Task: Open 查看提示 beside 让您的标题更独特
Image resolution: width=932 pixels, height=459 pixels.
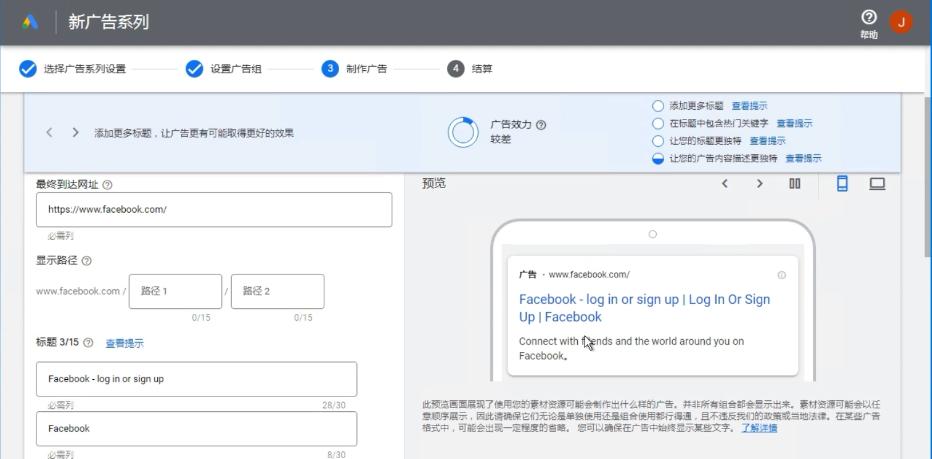Action: [x=767, y=141]
